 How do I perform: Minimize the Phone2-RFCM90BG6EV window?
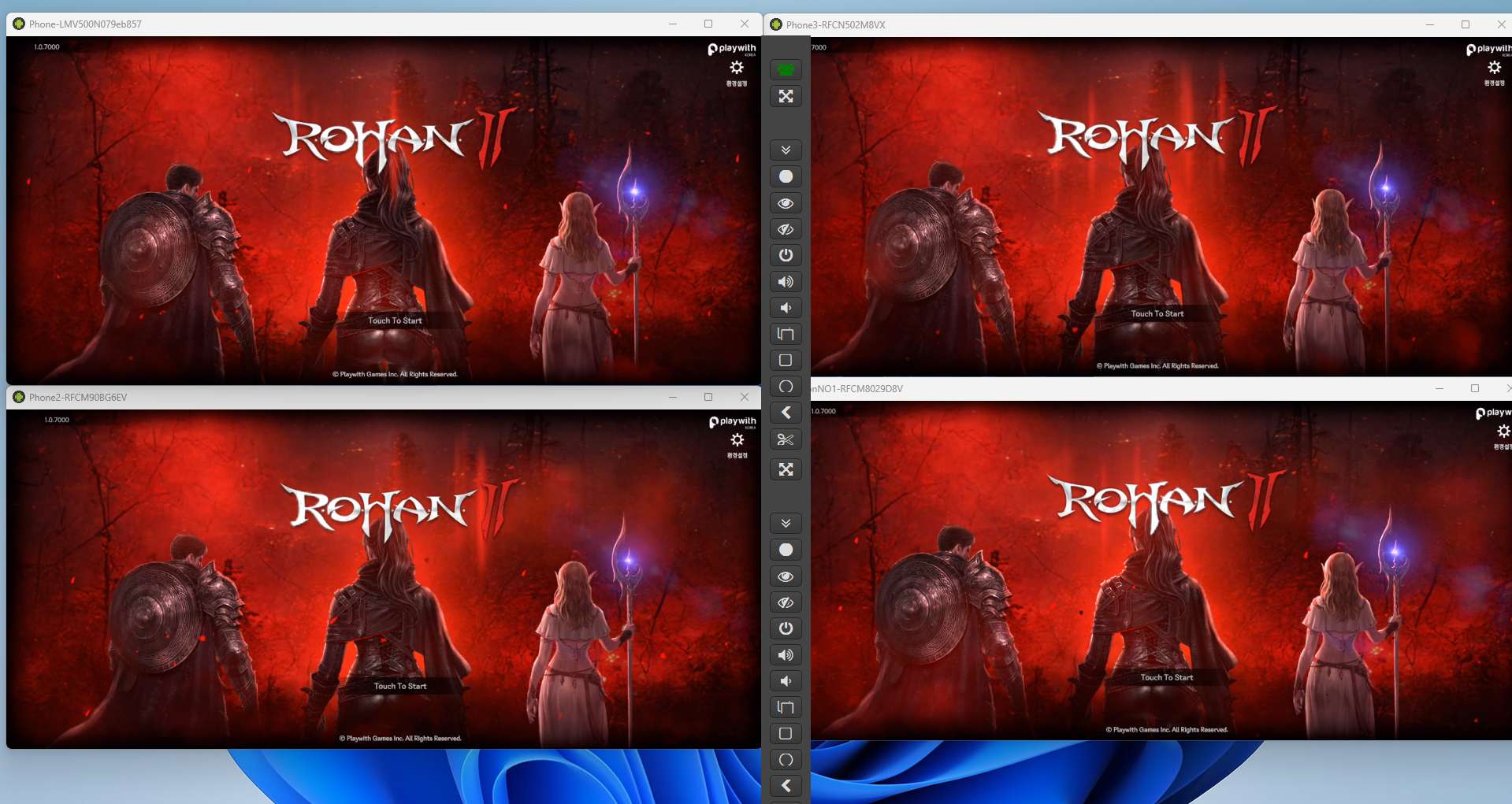coord(673,397)
